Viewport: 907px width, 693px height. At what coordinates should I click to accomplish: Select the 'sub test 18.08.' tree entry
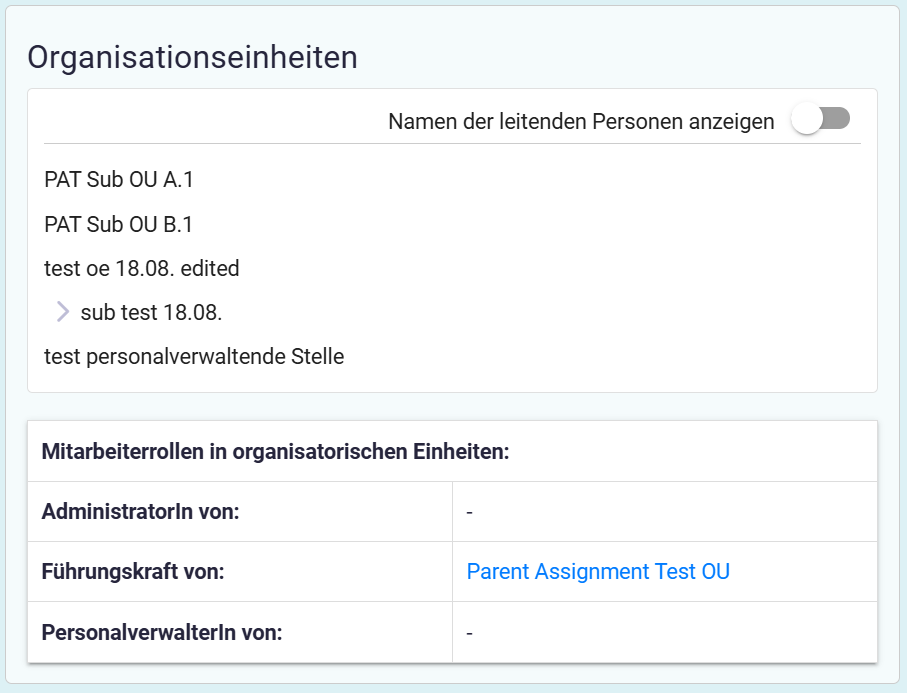tap(151, 312)
